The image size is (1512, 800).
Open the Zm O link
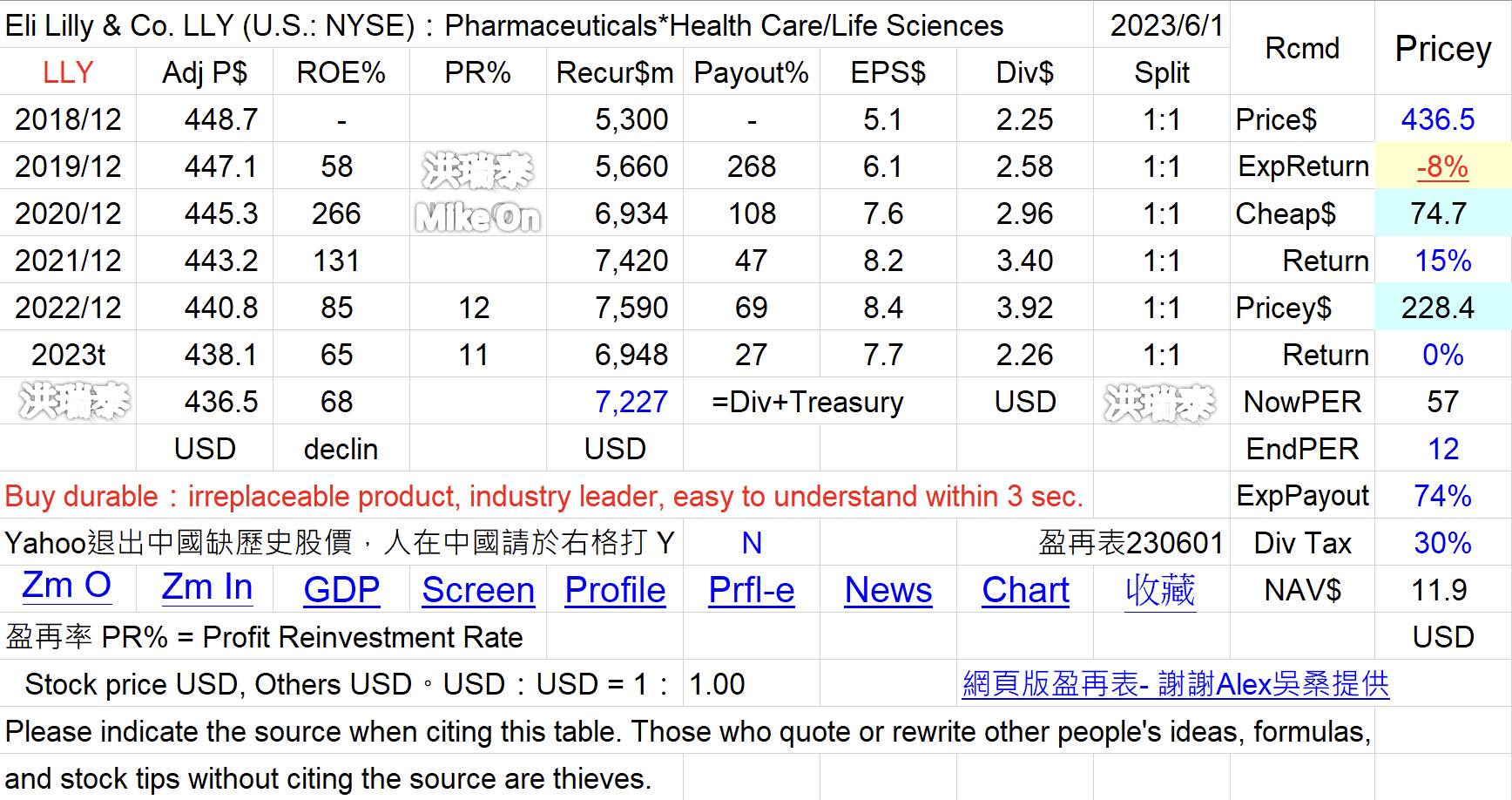pos(67,586)
